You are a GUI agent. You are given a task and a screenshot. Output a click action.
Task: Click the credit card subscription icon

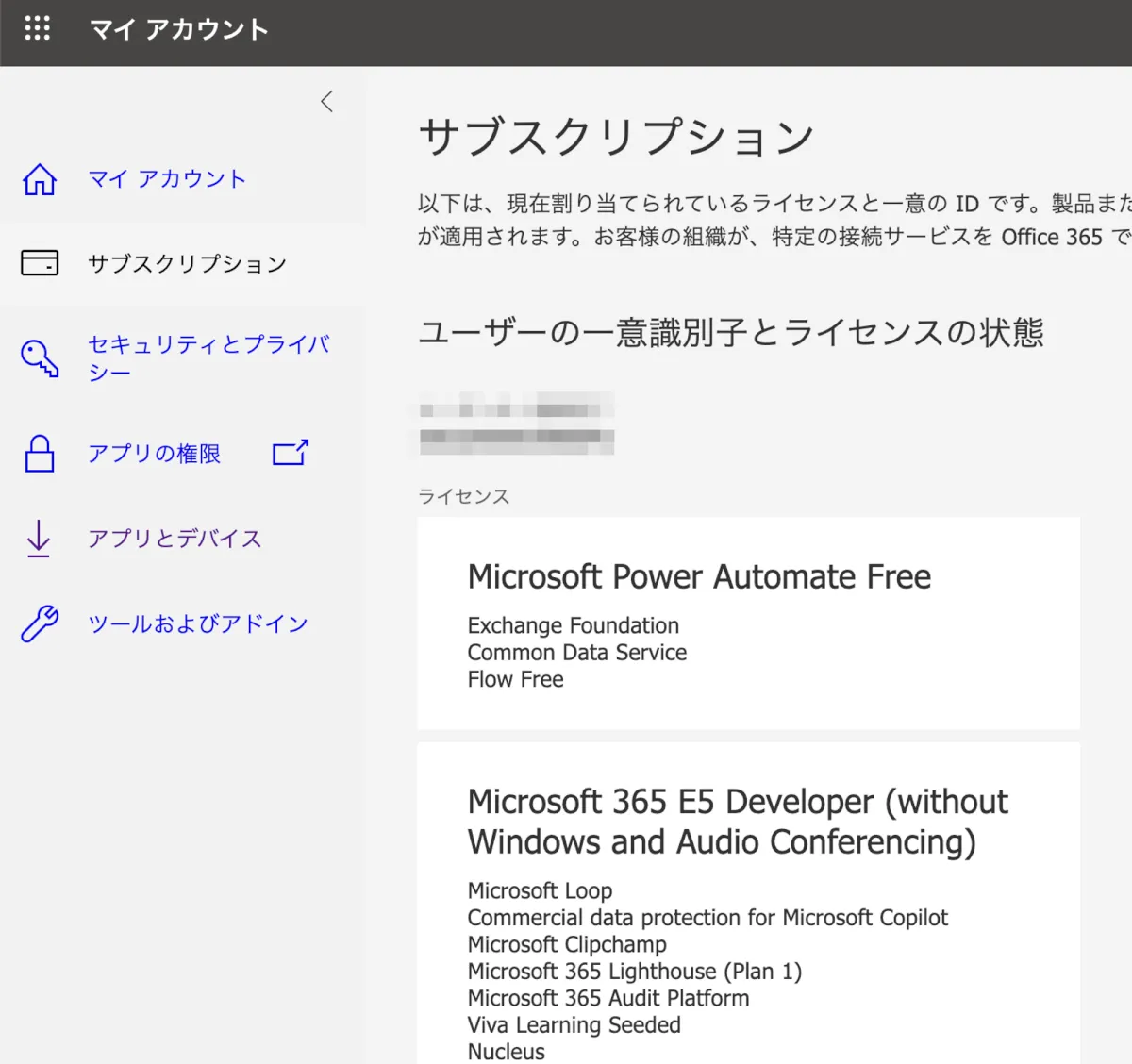(40, 263)
